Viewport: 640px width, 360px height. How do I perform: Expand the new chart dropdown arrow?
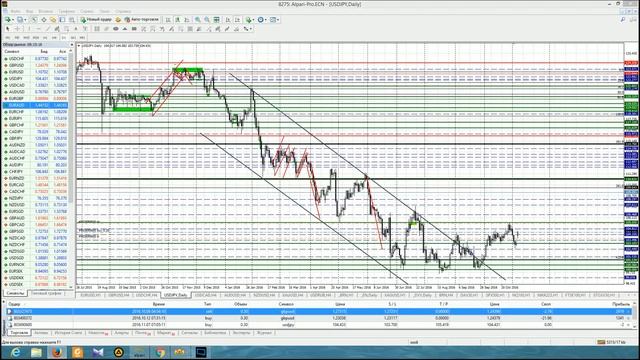click(13, 20)
